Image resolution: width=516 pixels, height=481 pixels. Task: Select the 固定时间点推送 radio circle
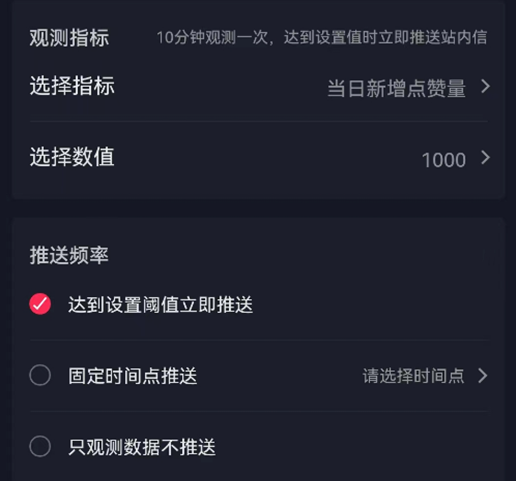[40, 375]
